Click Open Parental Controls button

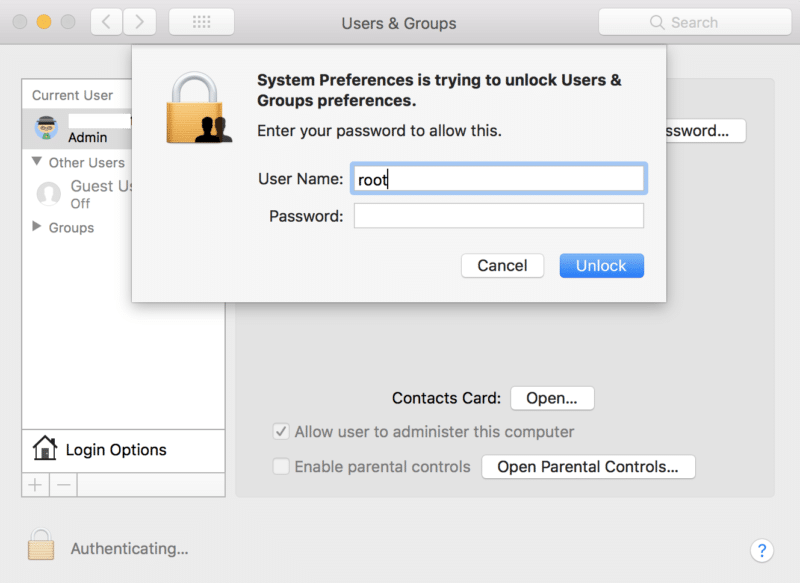[588, 467]
